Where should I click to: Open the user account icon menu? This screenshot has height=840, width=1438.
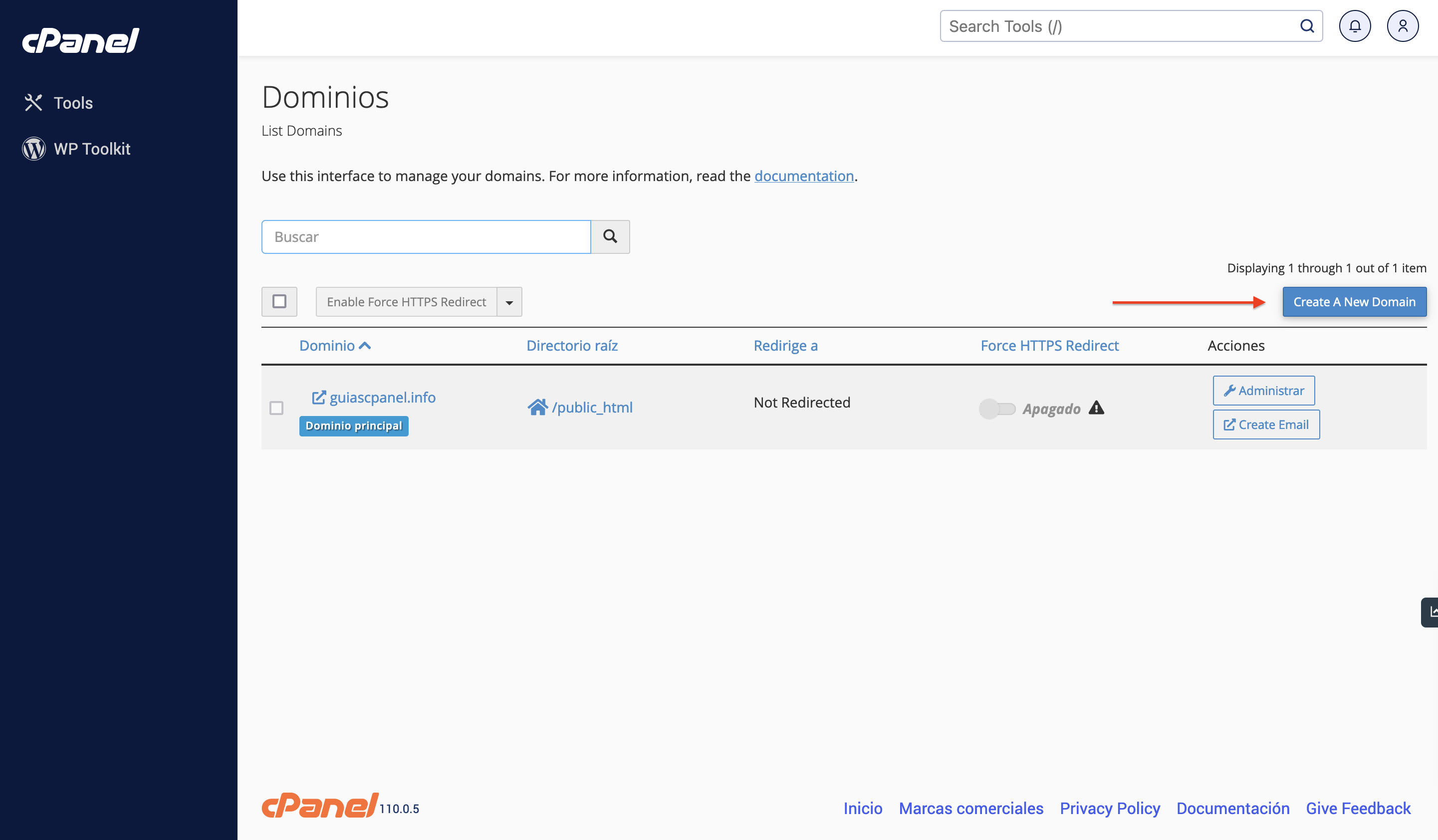click(1403, 26)
